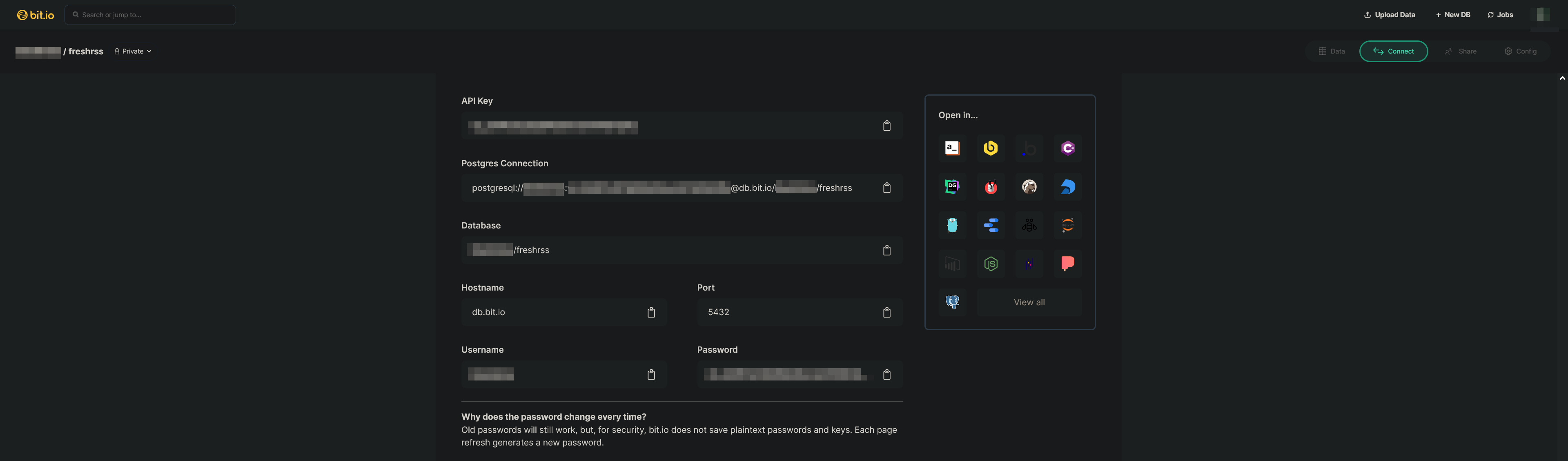Image resolution: width=1568 pixels, height=461 pixels.
Task: Click the New DB button
Action: coord(1452,15)
